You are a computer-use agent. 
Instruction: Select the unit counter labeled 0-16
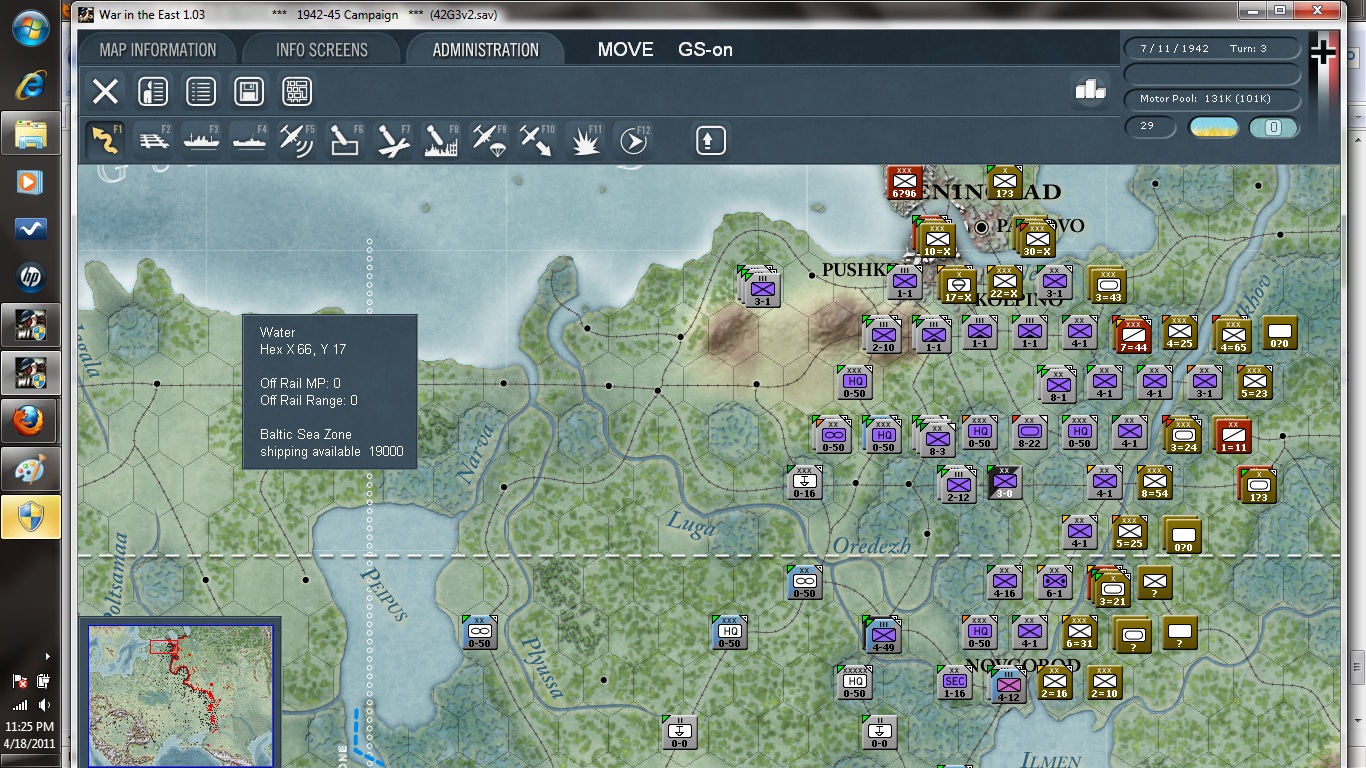804,483
